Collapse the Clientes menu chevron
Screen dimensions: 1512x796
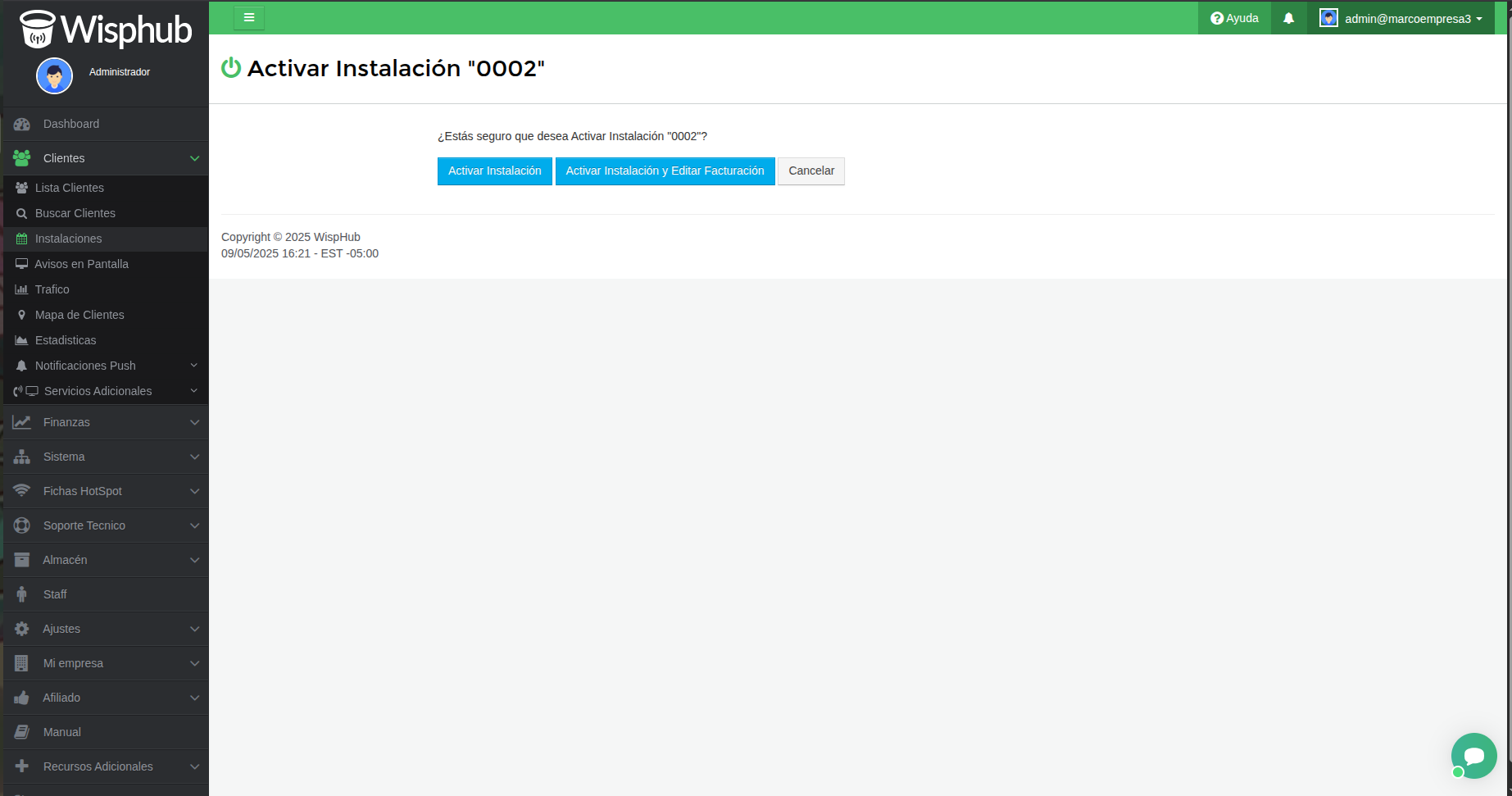click(194, 158)
